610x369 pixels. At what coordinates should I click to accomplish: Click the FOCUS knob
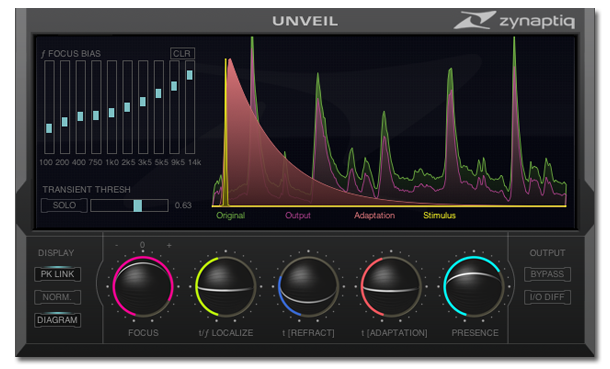click(143, 287)
